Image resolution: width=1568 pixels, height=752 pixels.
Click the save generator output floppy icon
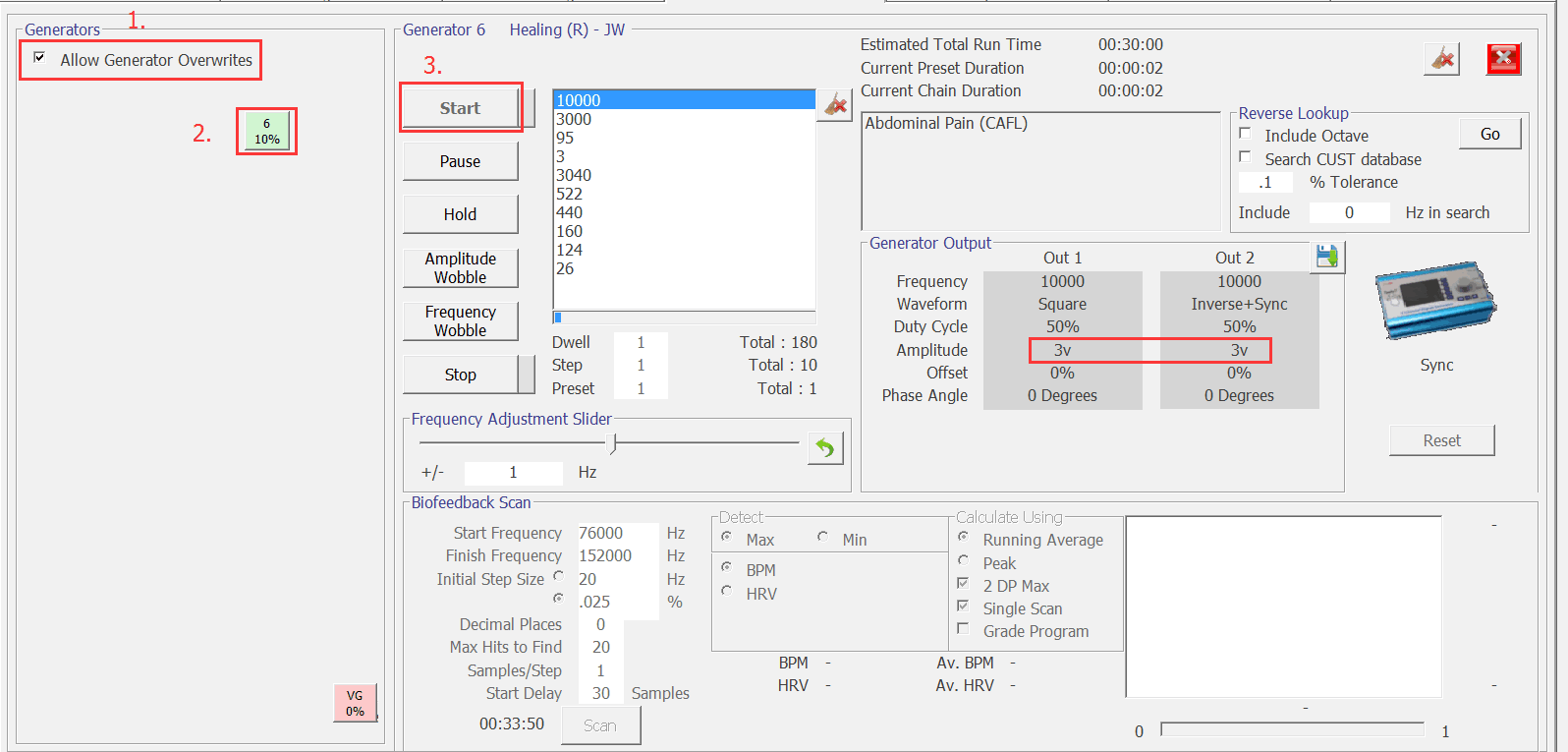pos(1327,258)
